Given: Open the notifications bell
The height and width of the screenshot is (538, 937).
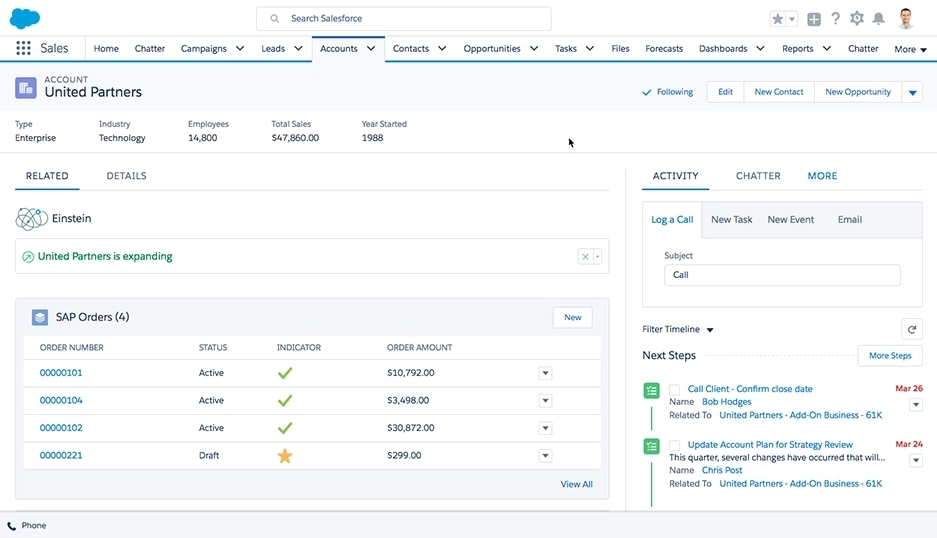Looking at the screenshot, I should tap(878, 19).
